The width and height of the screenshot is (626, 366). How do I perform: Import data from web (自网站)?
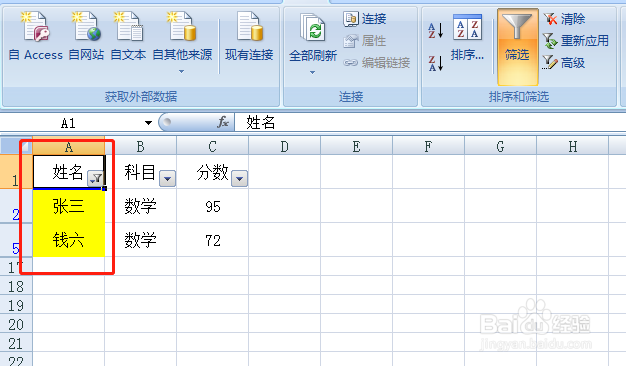tap(86, 37)
